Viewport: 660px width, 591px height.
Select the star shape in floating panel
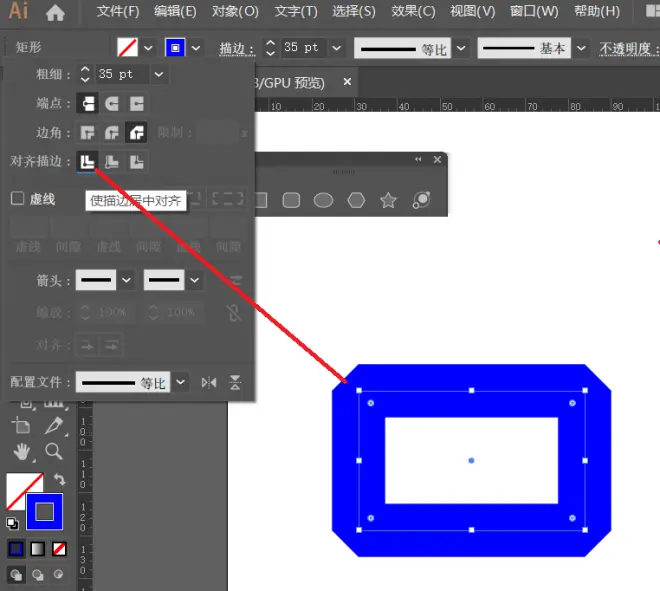[388, 200]
